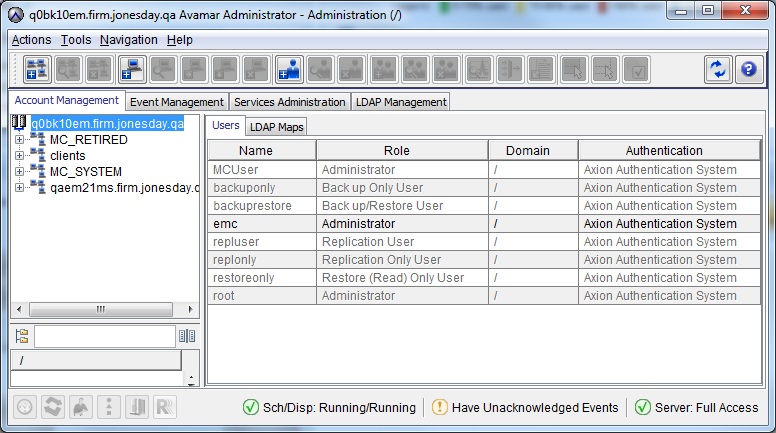Click the Edit Group magnifier two-people icon

415,69
